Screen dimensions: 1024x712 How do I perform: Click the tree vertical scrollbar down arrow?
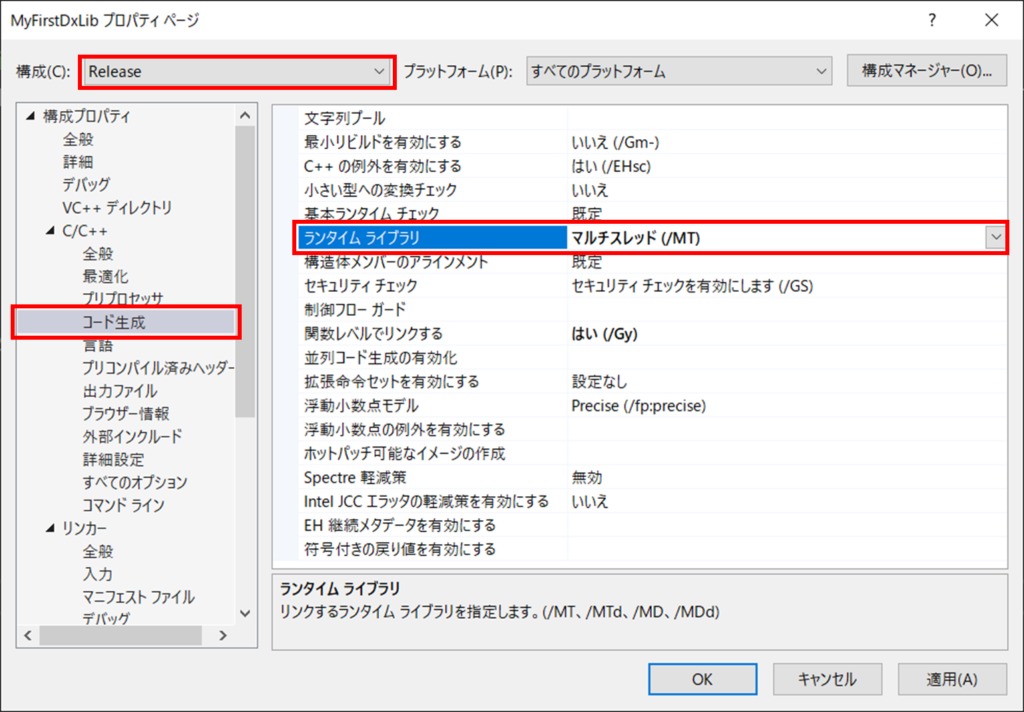245,613
